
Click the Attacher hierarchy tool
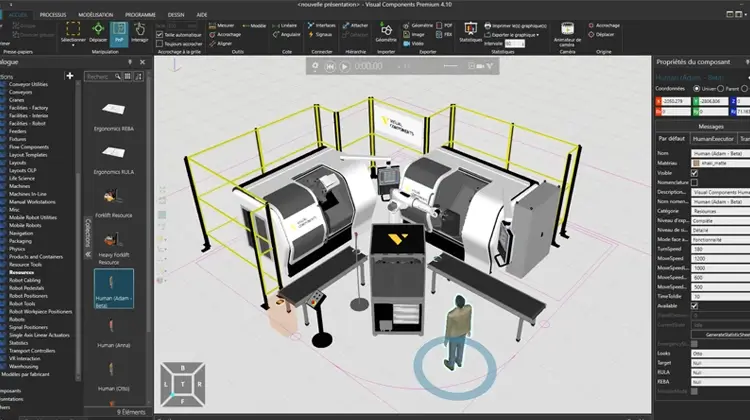[x=355, y=25]
